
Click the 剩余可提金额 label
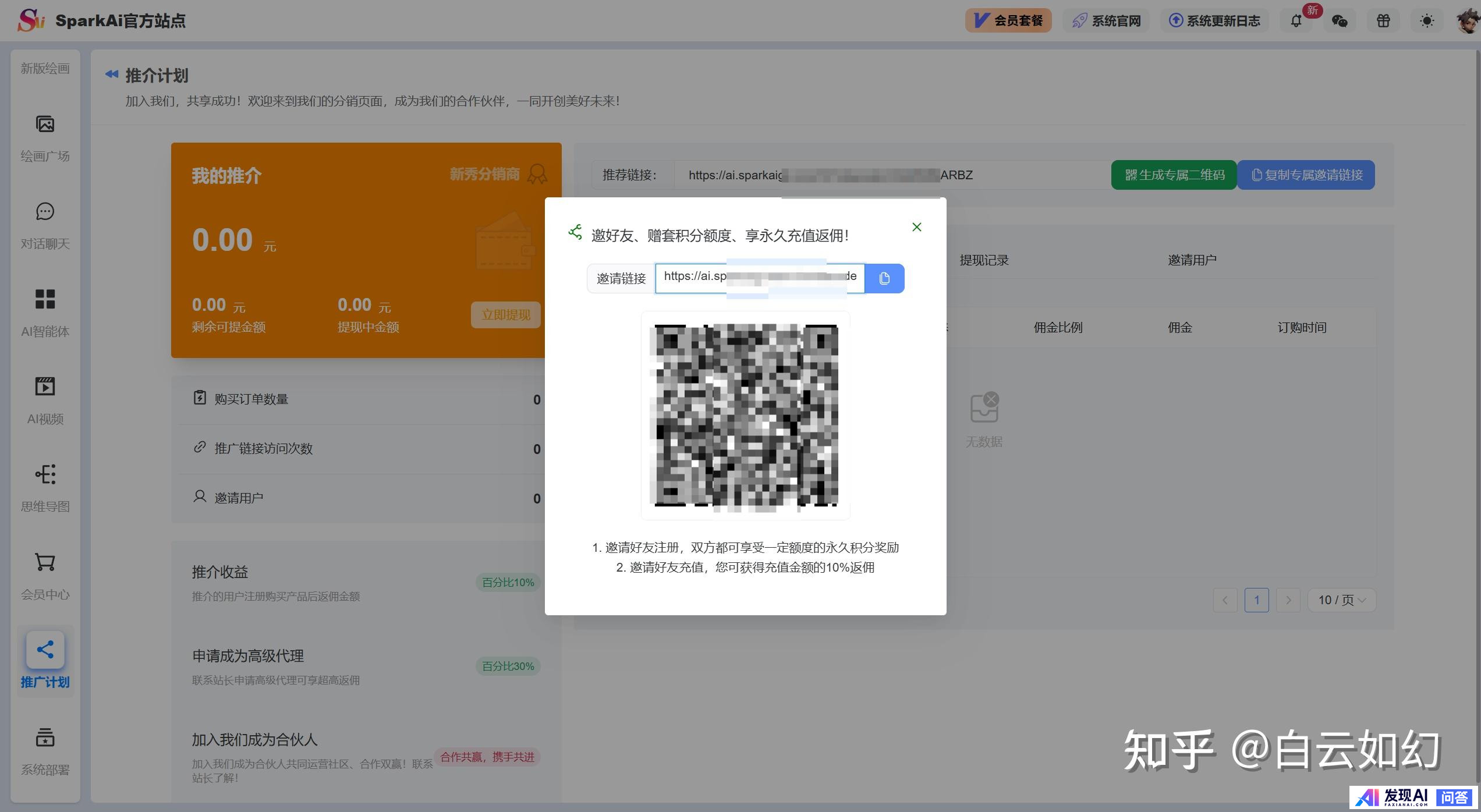(x=229, y=327)
